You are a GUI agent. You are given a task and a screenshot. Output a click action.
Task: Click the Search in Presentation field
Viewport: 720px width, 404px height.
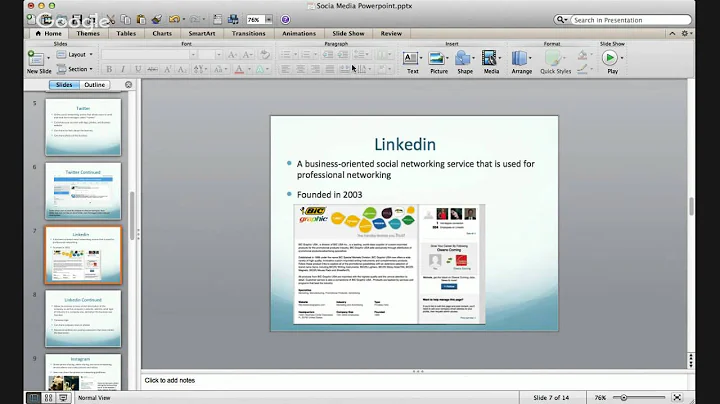(631, 20)
